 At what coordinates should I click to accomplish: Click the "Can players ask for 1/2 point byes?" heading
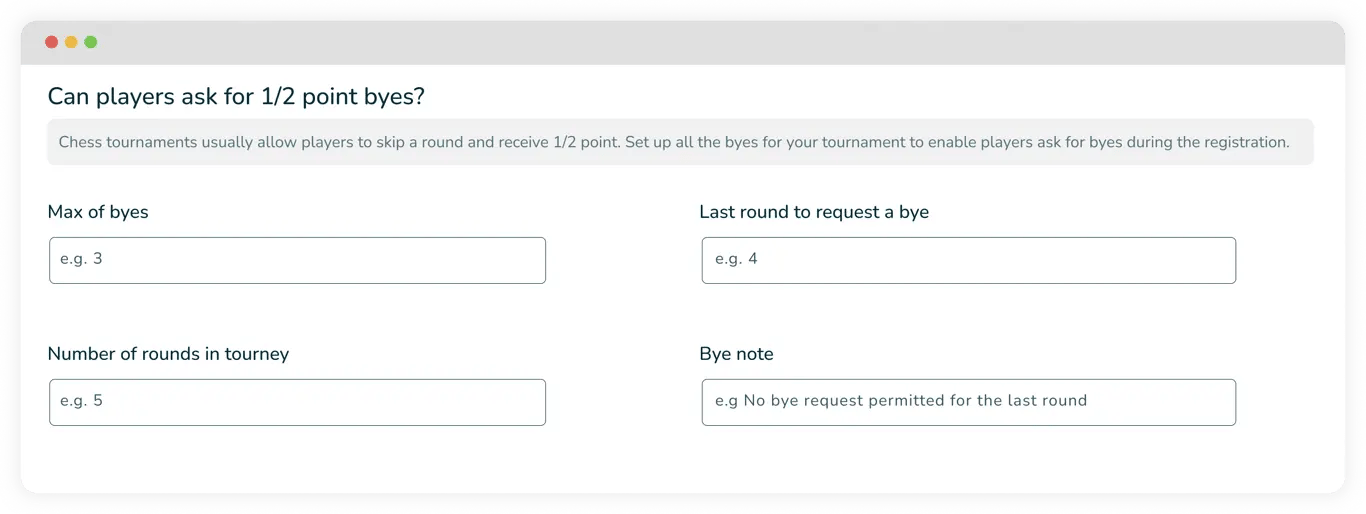point(236,97)
